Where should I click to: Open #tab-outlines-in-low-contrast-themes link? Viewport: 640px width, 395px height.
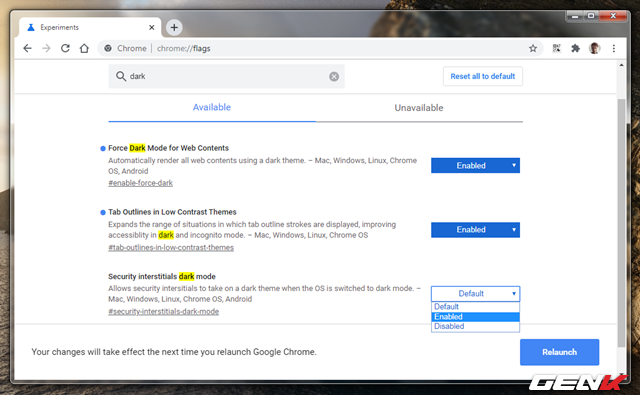tap(171, 247)
